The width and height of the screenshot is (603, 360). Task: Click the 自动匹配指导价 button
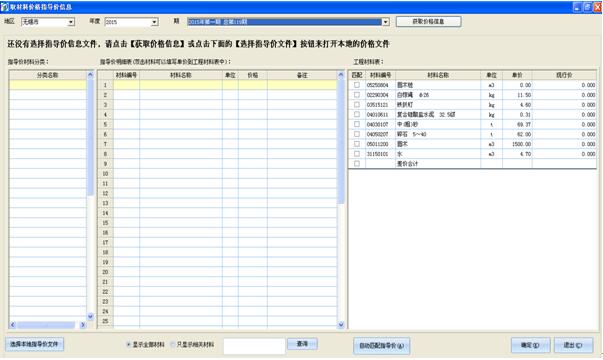(x=381, y=346)
